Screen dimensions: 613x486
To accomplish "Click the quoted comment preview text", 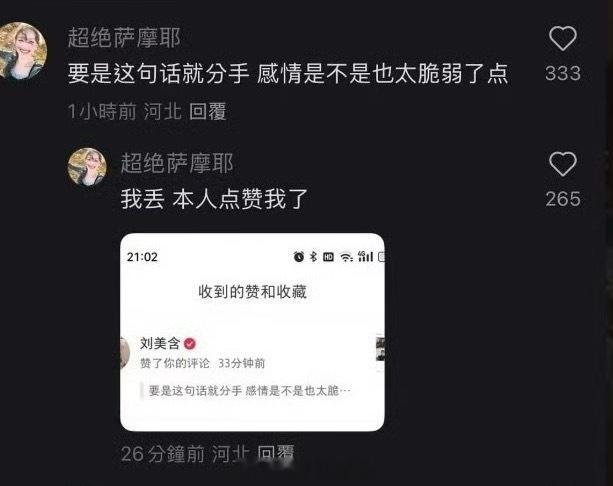I will pos(249,391).
